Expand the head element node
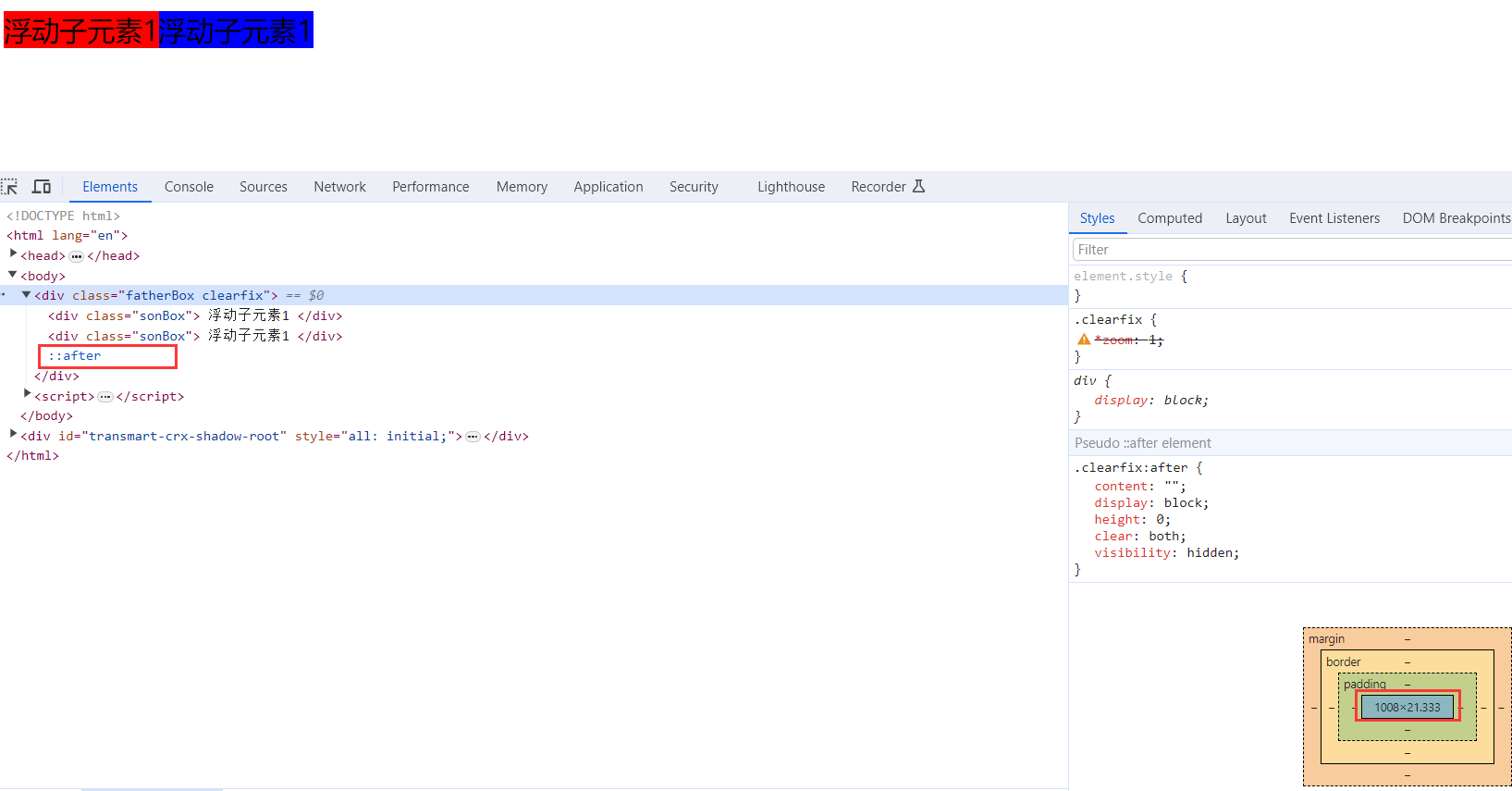 point(13,253)
